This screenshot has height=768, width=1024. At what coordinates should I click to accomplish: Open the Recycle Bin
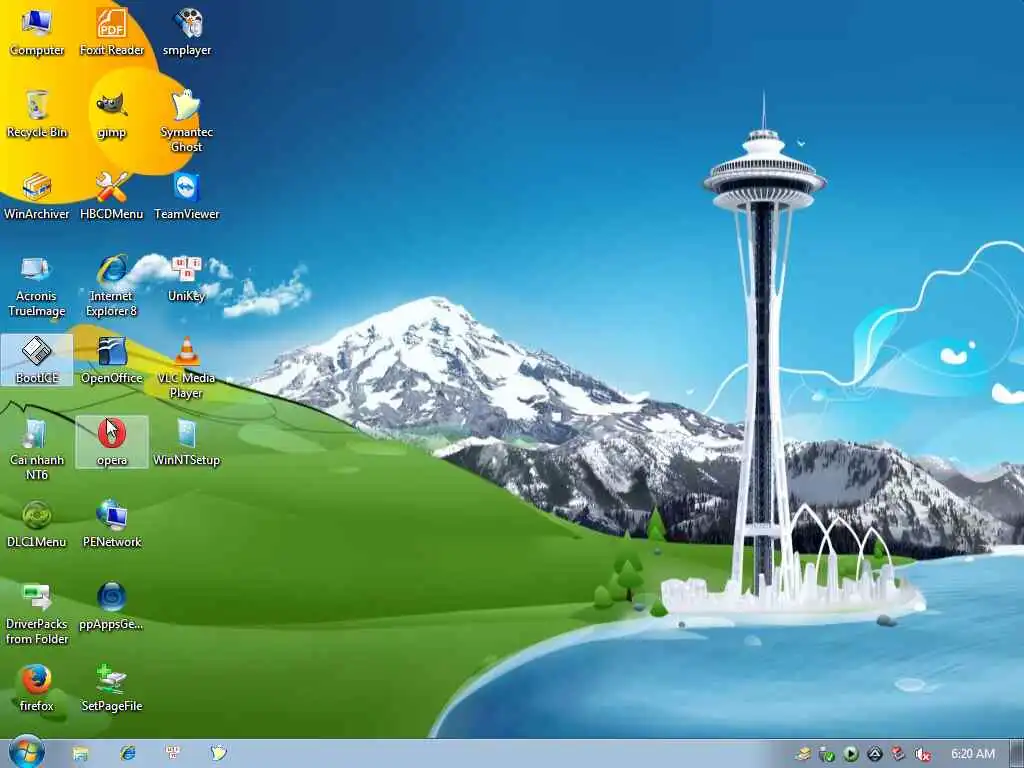point(37,114)
